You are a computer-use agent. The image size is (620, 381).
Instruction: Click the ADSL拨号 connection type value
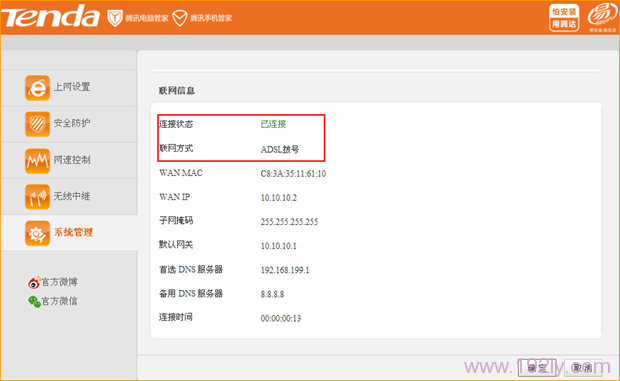pyautogui.click(x=280, y=149)
